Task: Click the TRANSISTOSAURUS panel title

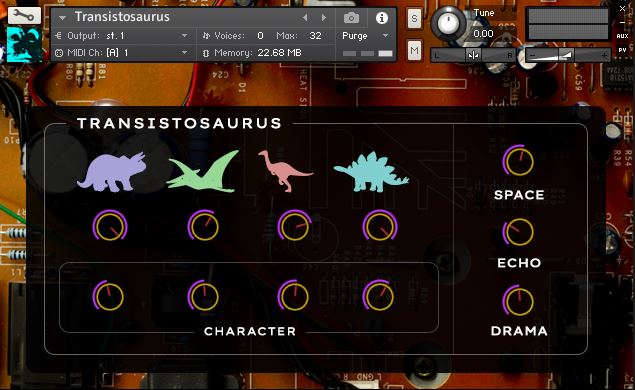Action: coord(179,123)
